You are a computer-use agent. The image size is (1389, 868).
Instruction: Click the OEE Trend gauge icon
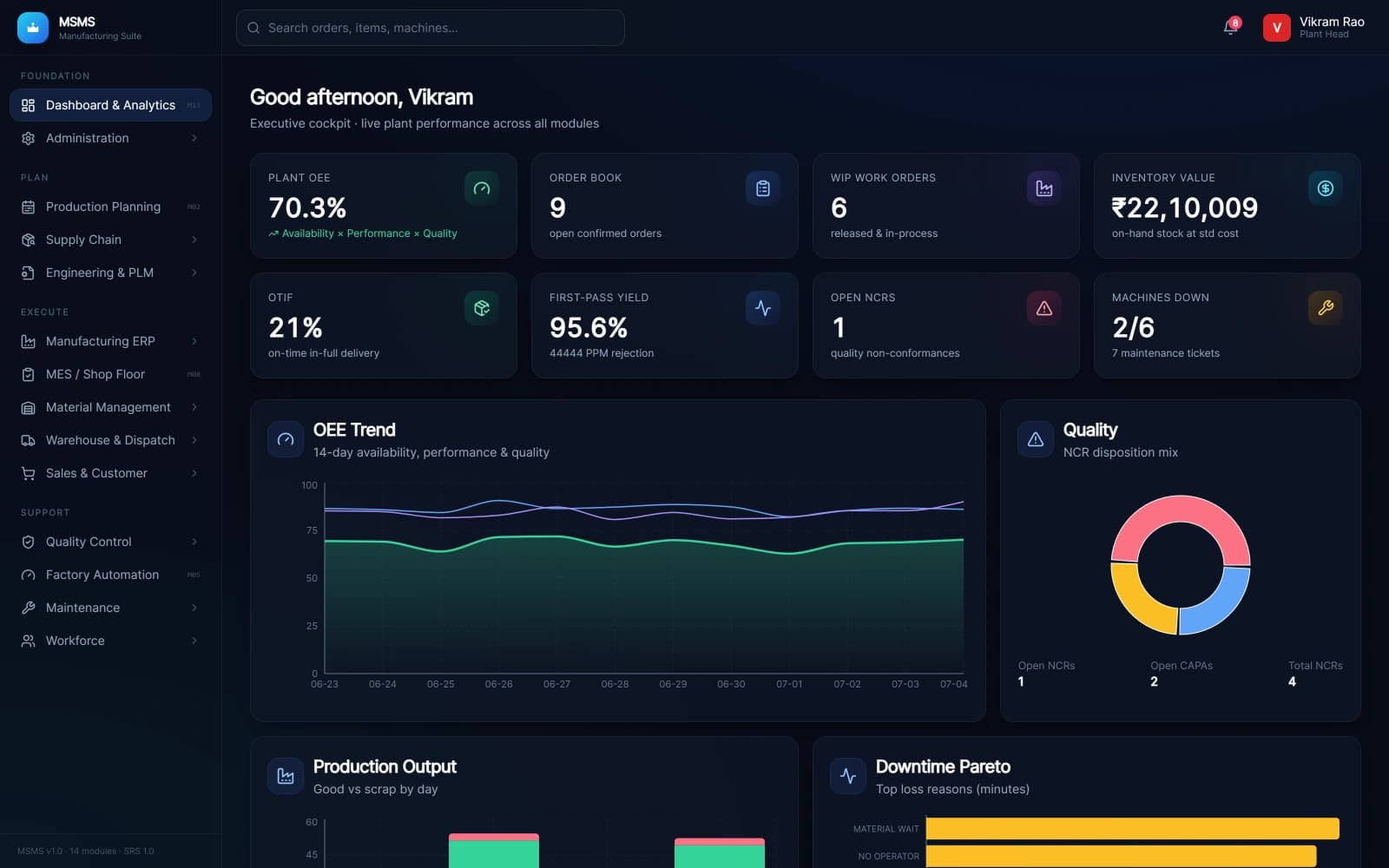286,439
